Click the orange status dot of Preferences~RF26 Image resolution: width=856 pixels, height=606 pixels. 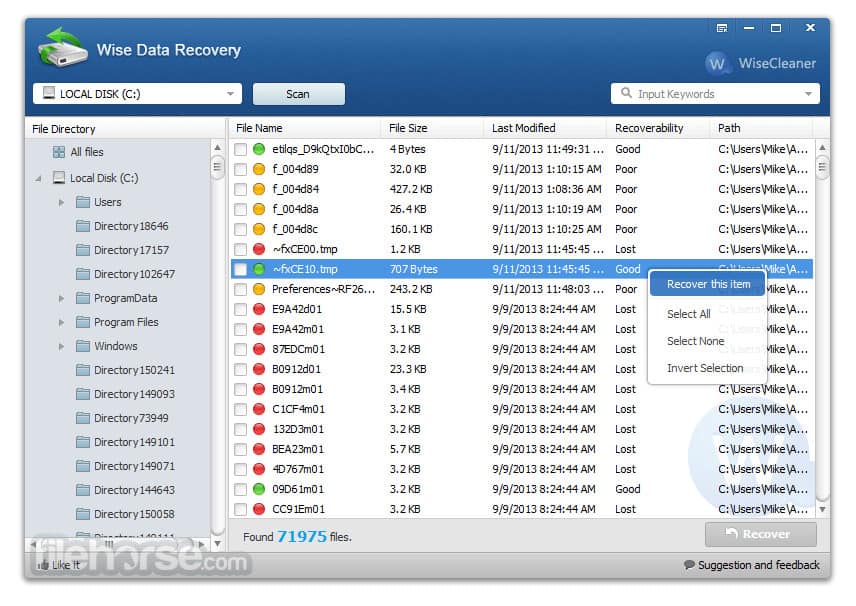[x=259, y=289]
